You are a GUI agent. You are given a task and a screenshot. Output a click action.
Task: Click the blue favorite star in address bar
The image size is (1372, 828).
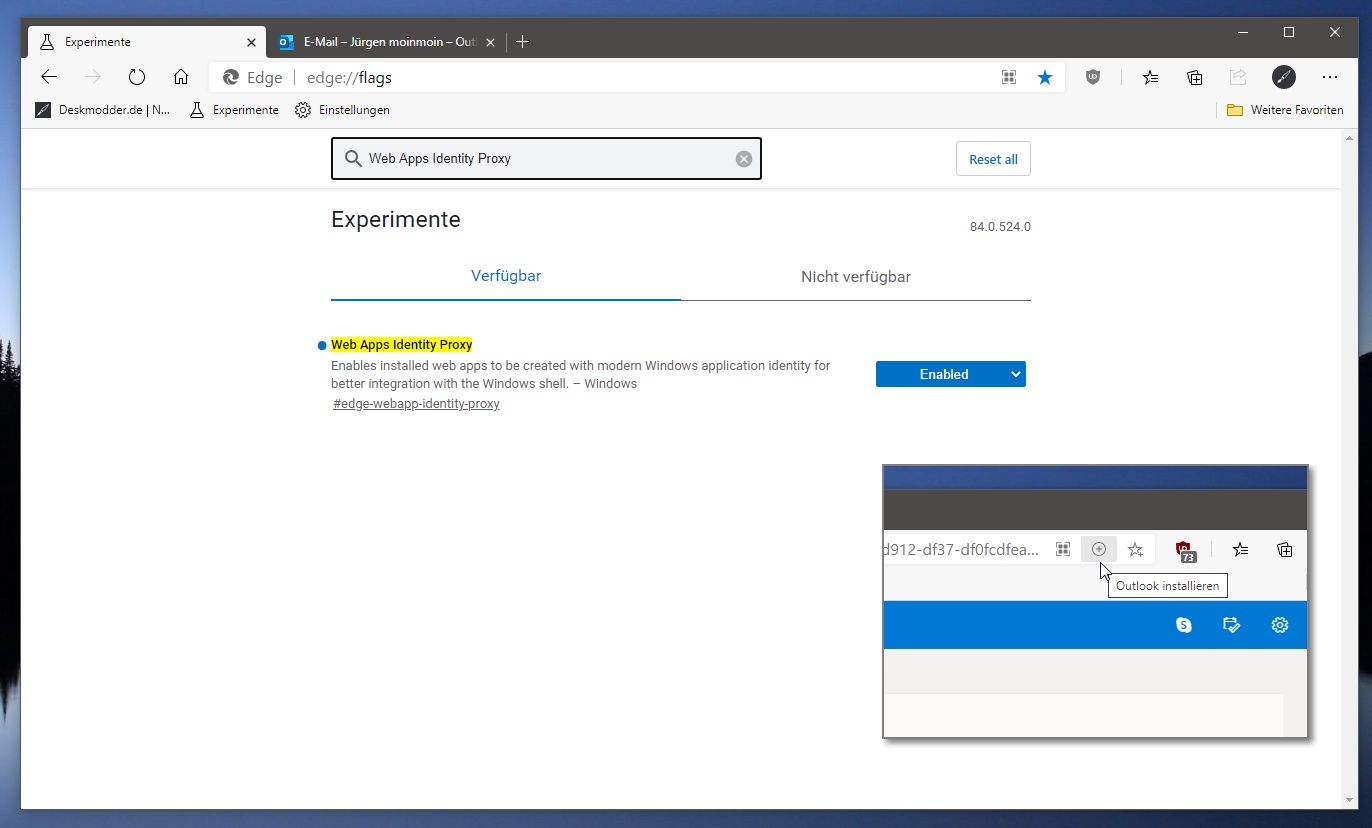coord(1045,77)
